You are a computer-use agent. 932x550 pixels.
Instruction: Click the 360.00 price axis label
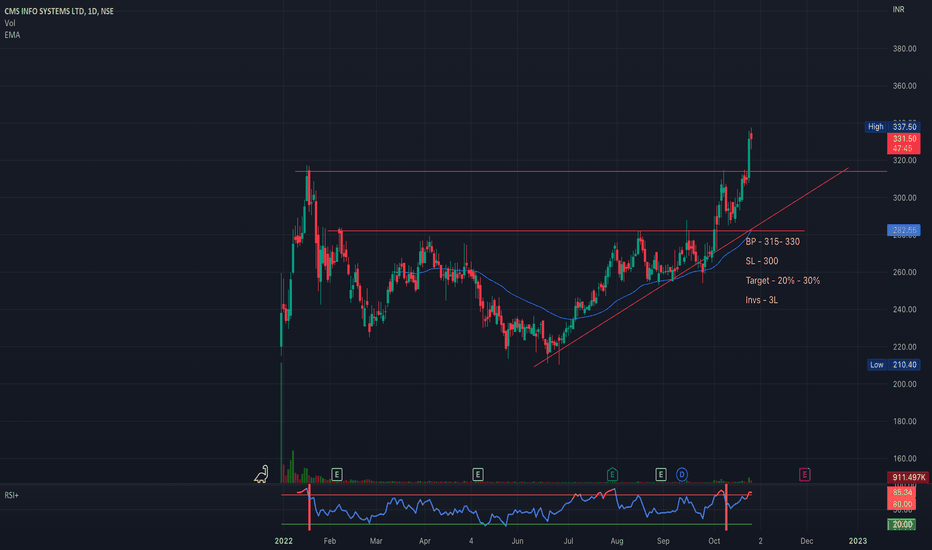[x=904, y=86]
